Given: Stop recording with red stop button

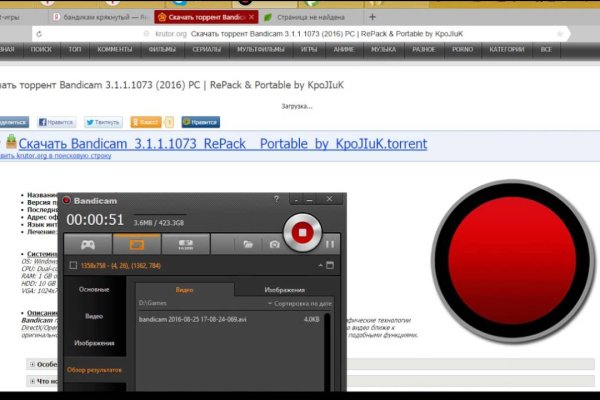Looking at the screenshot, I should [300, 232].
